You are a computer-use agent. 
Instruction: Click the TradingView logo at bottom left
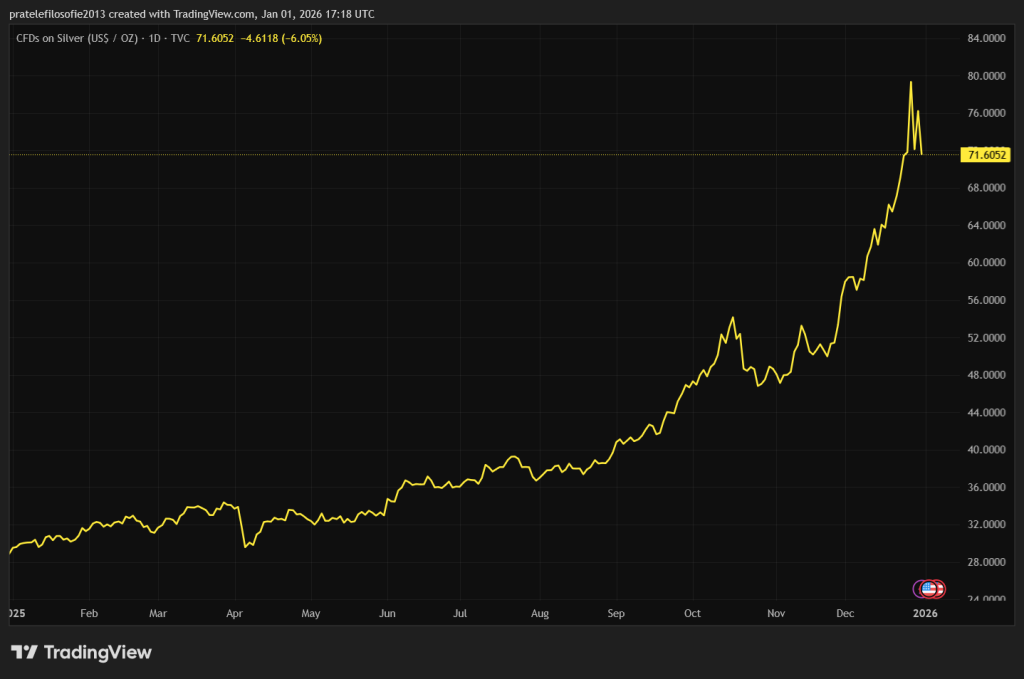click(x=81, y=652)
